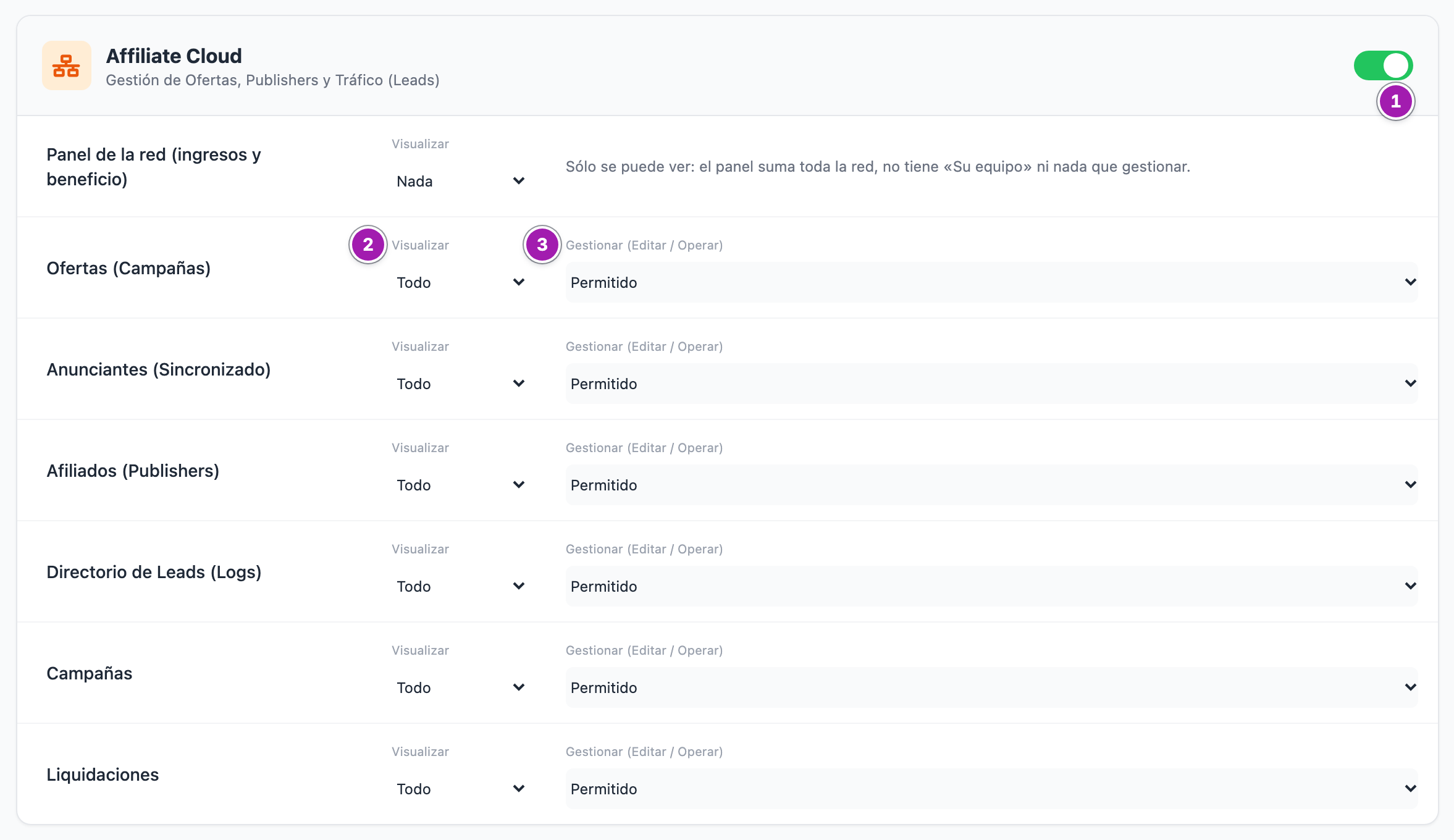This screenshot has width=1454, height=840.
Task: Open Gestionar dropdown for Afiliados (Publishers)
Action: (x=991, y=485)
